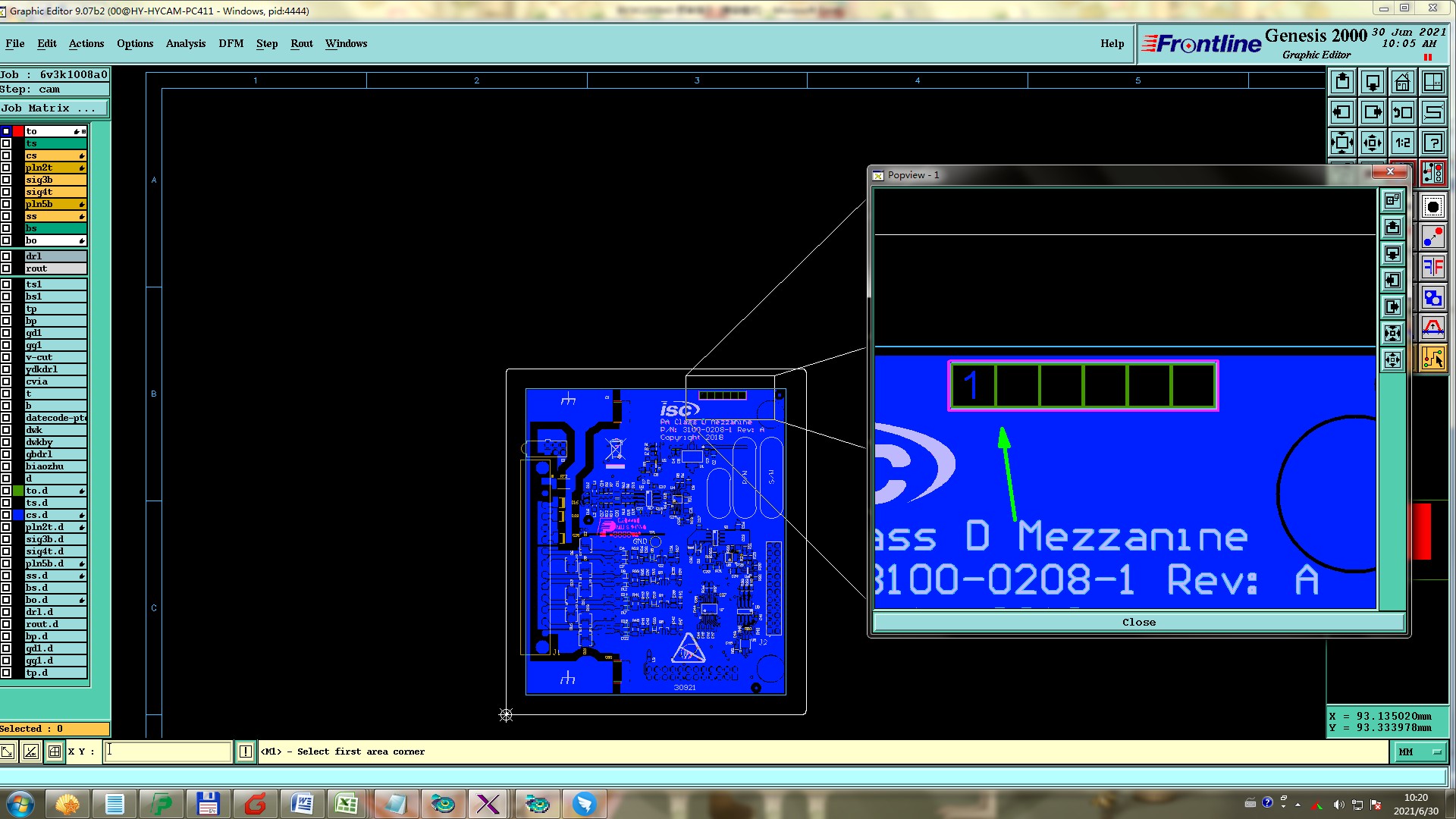
Task: Click red color swatch of layer to
Action: [18, 131]
